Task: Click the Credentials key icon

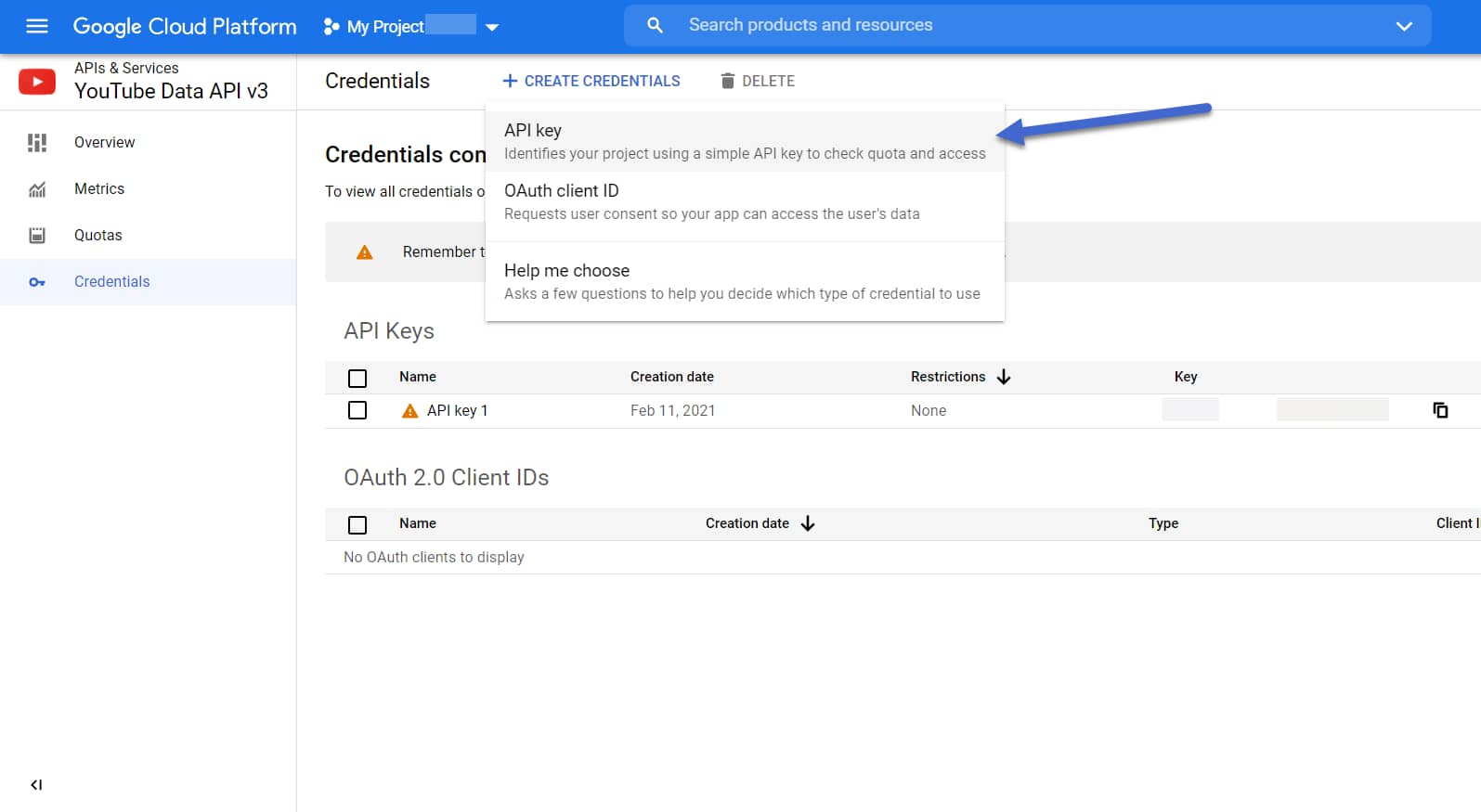Action: pos(37,282)
